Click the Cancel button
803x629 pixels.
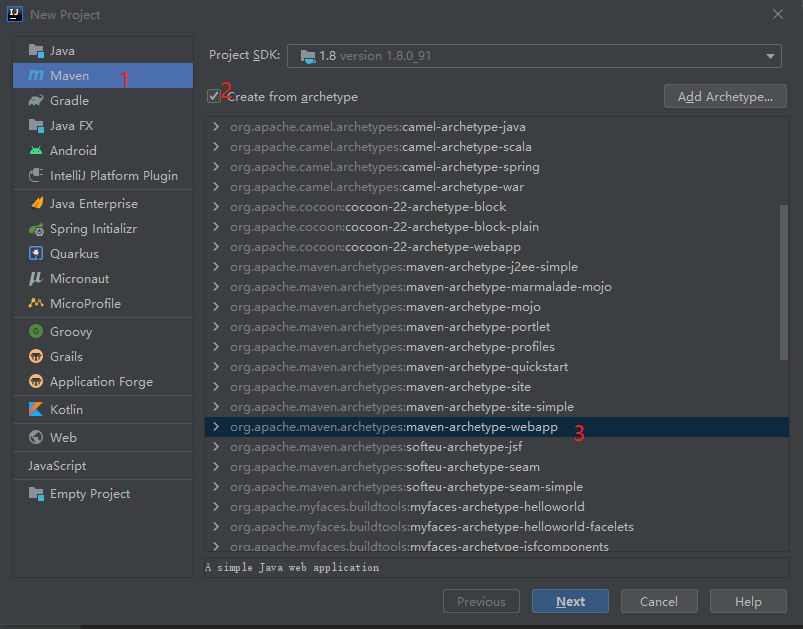tap(659, 601)
